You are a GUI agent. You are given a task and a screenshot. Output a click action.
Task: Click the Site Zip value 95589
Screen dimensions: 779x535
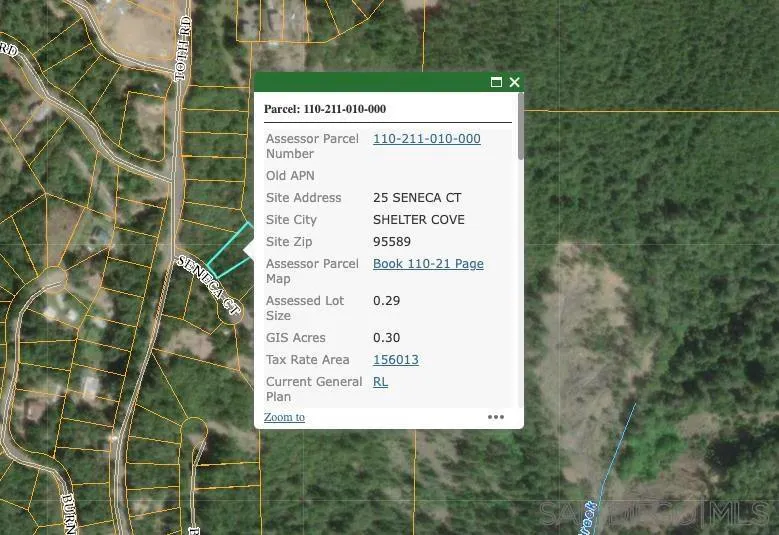click(x=392, y=242)
